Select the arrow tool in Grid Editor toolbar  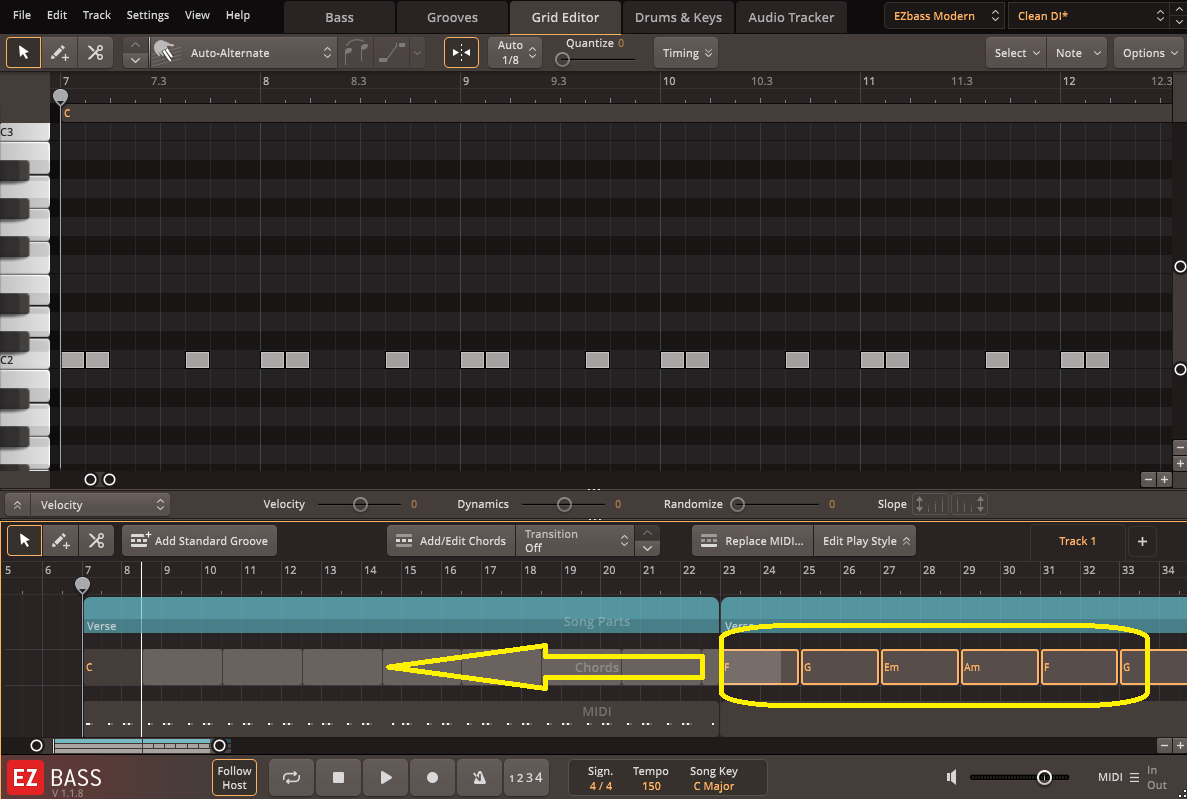23,53
